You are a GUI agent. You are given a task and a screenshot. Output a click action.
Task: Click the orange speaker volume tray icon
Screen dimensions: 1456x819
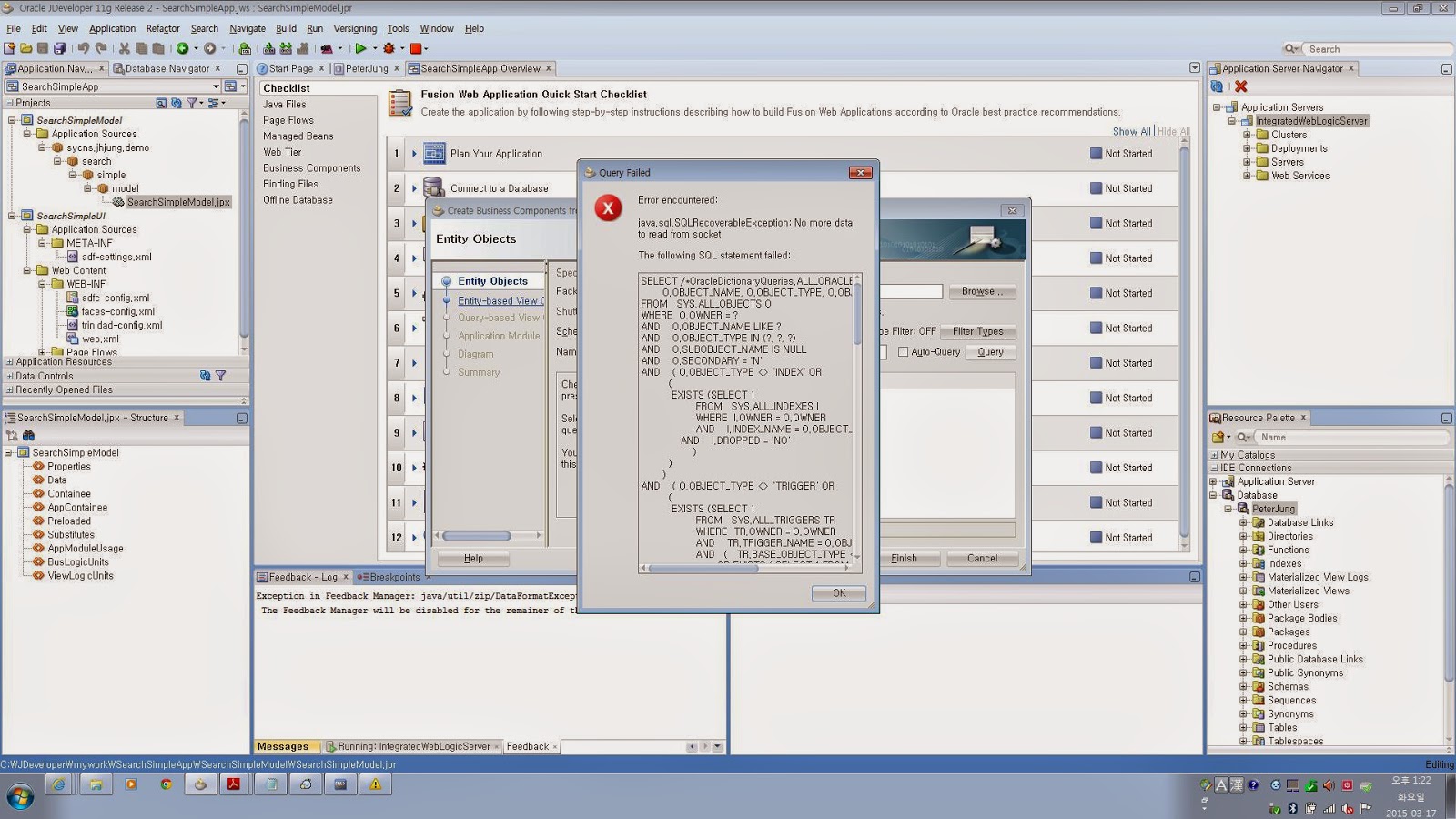tap(1329, 785)
